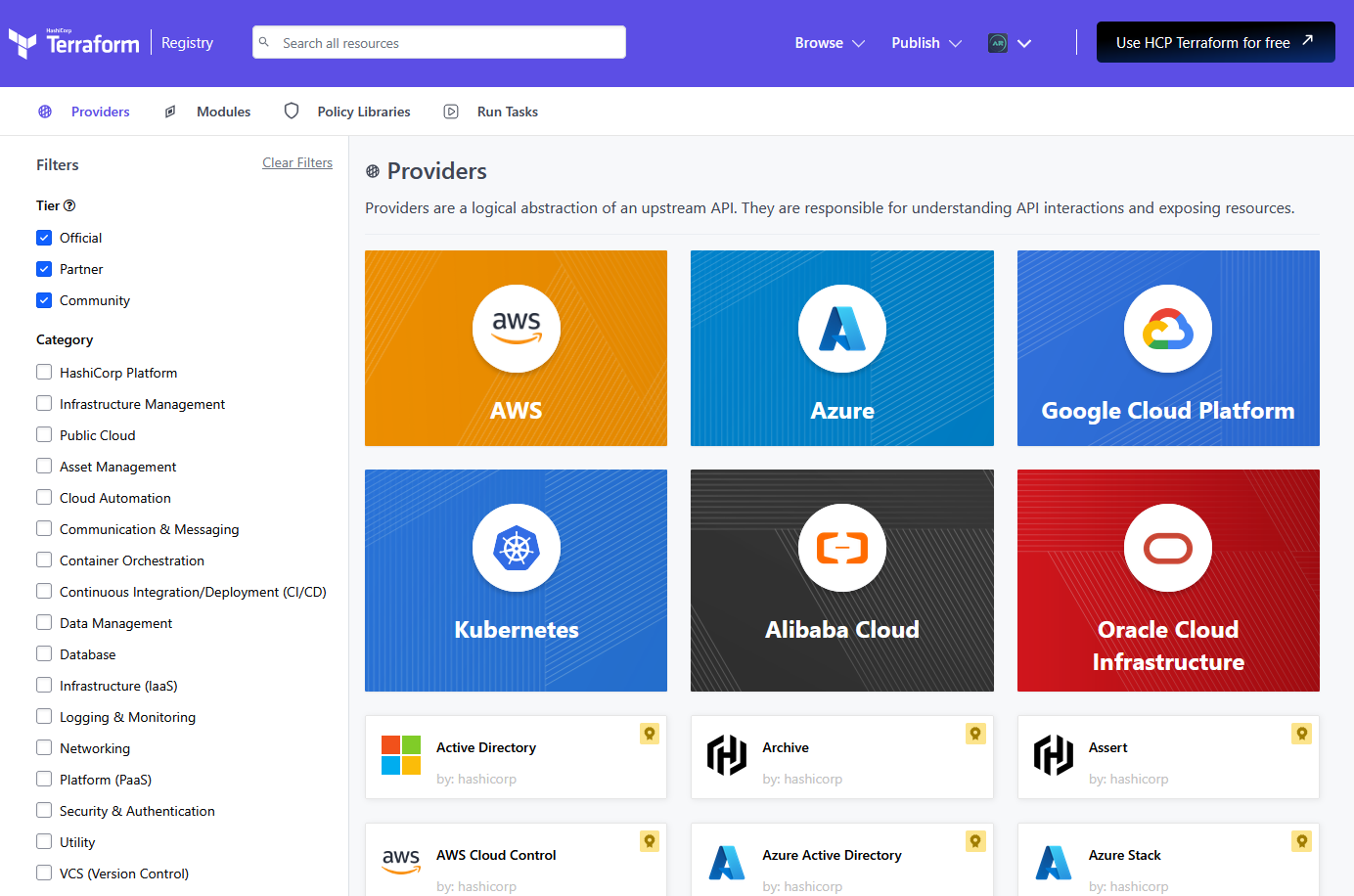The image size is (1354, 896).
Task: Click the Microsoft logo on Active Directory
Action: point(401,755)
